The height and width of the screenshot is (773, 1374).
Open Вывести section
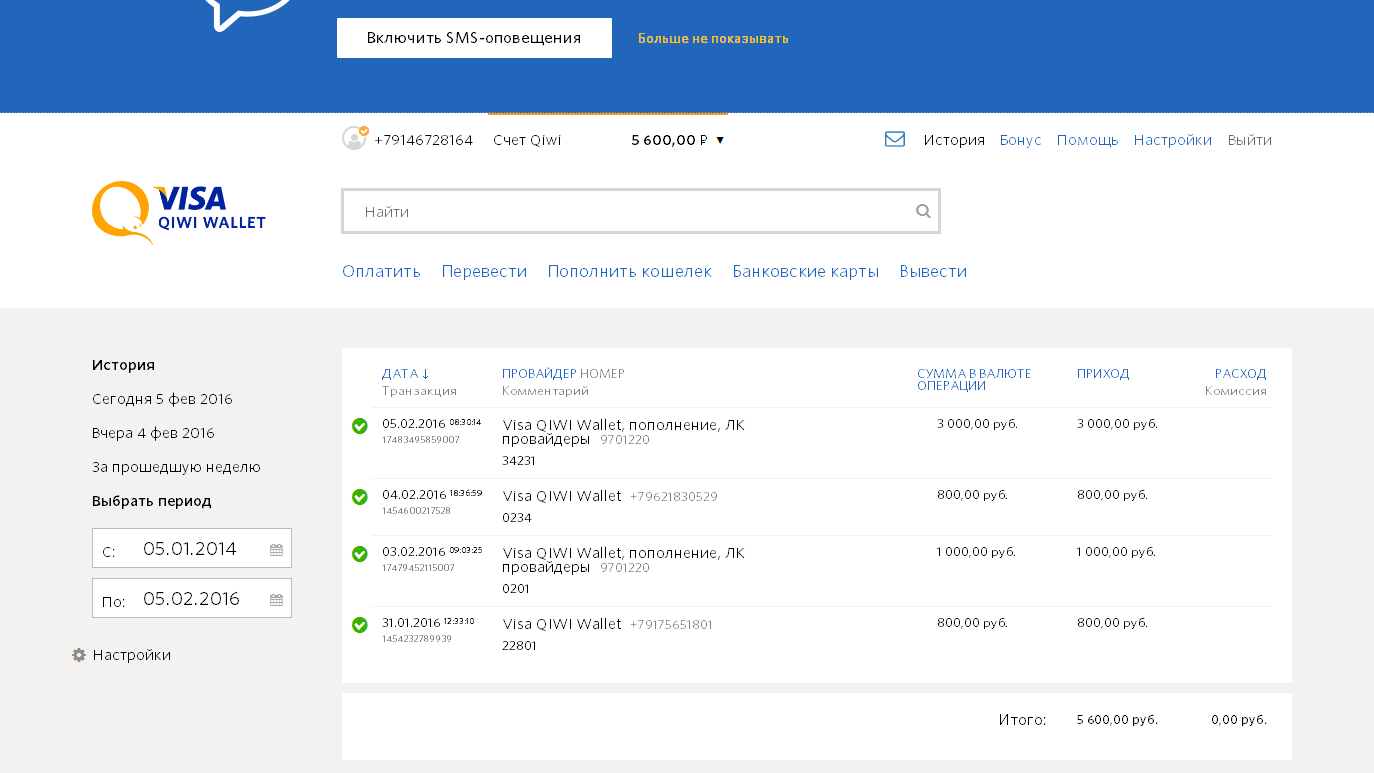point(933,271)
